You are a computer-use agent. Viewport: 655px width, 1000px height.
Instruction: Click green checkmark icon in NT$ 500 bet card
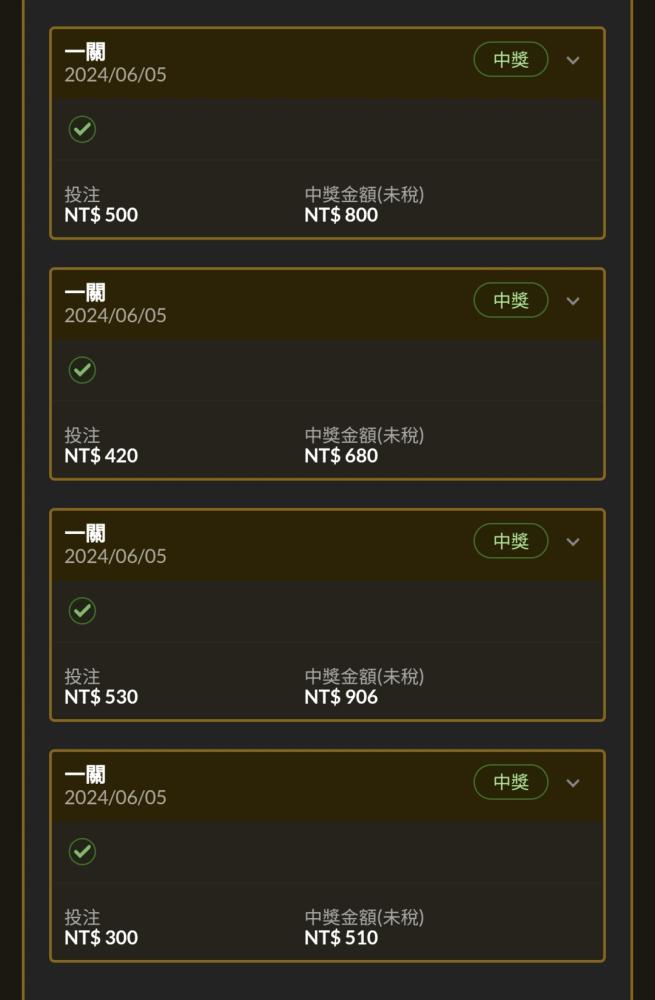tap(82, 129)
